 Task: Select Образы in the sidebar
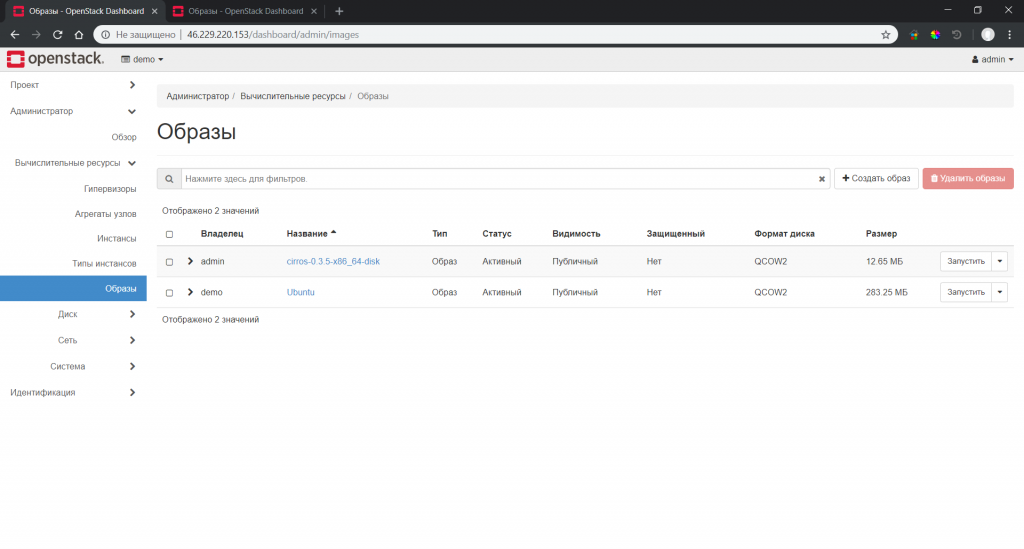coord(73,289)
